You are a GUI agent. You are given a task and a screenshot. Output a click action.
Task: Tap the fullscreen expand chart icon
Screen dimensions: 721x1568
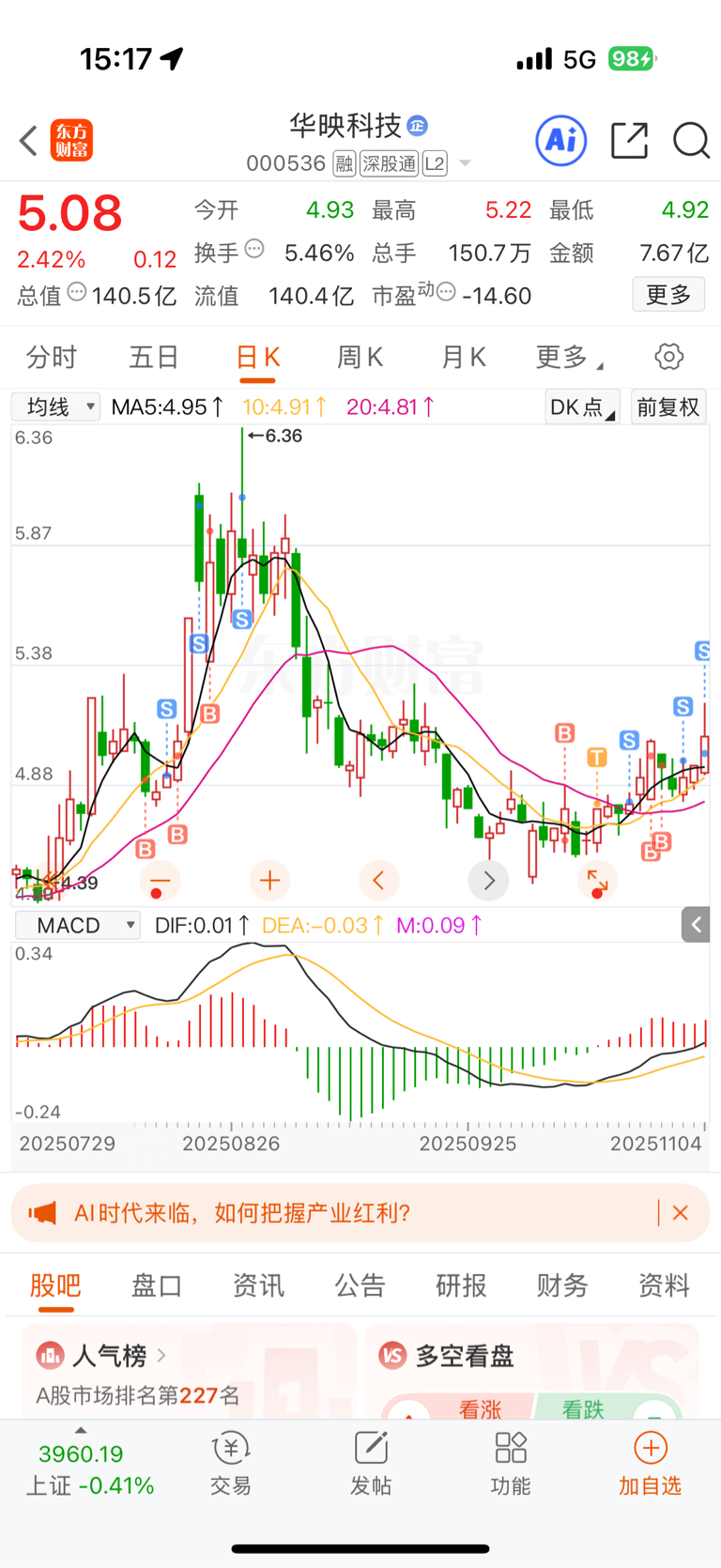(598, 881)
